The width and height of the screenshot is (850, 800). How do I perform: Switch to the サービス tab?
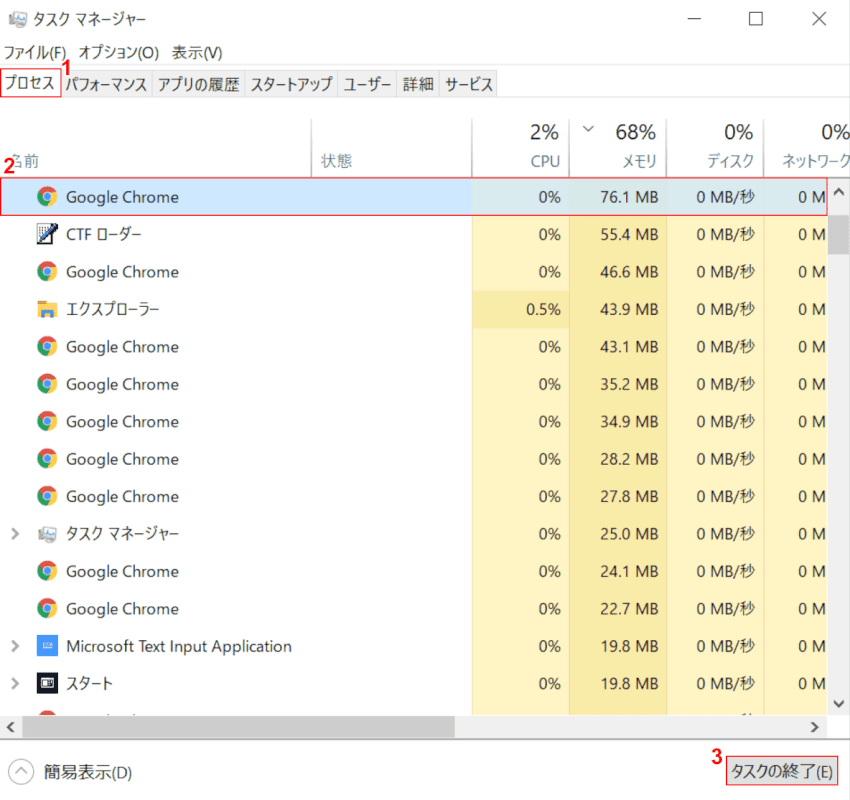[468, 84]
